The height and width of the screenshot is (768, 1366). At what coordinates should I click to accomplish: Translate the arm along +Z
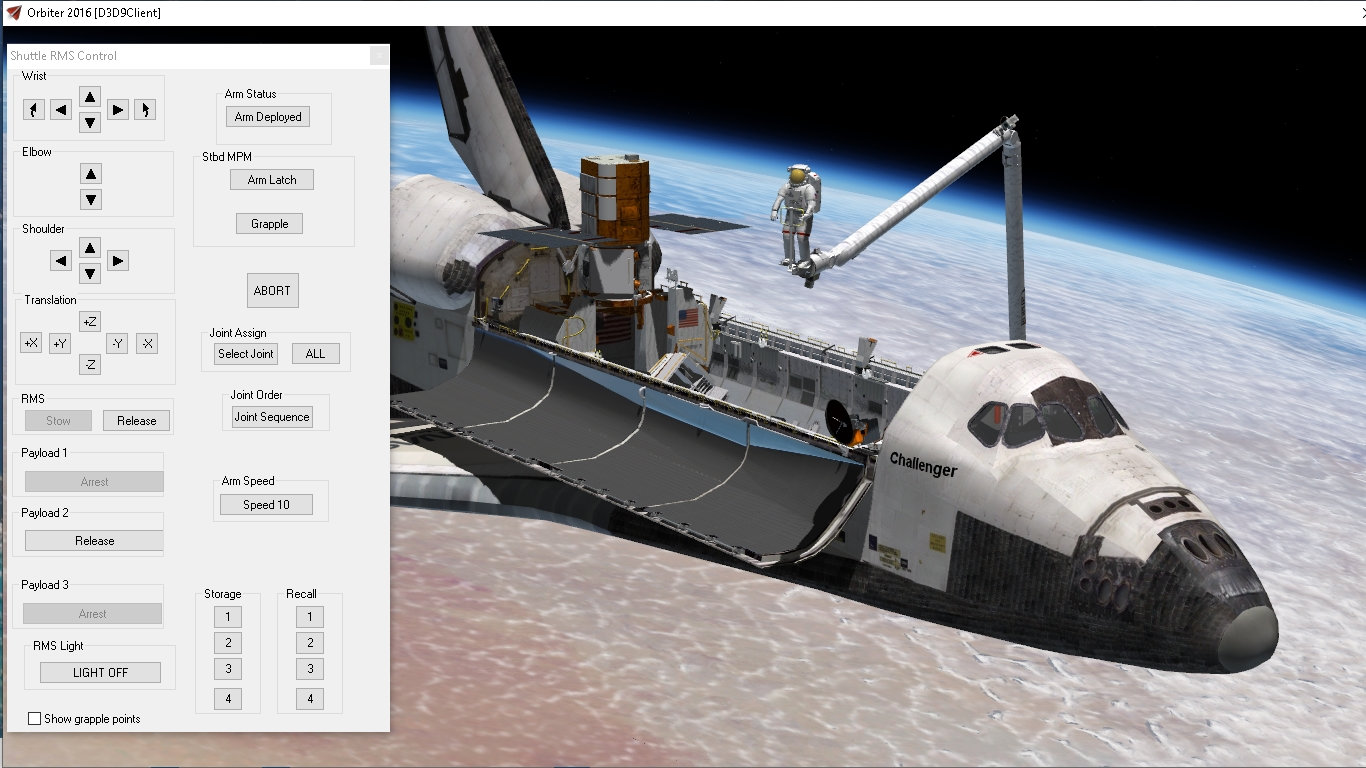pyautogui.click(x=90, y=322)
